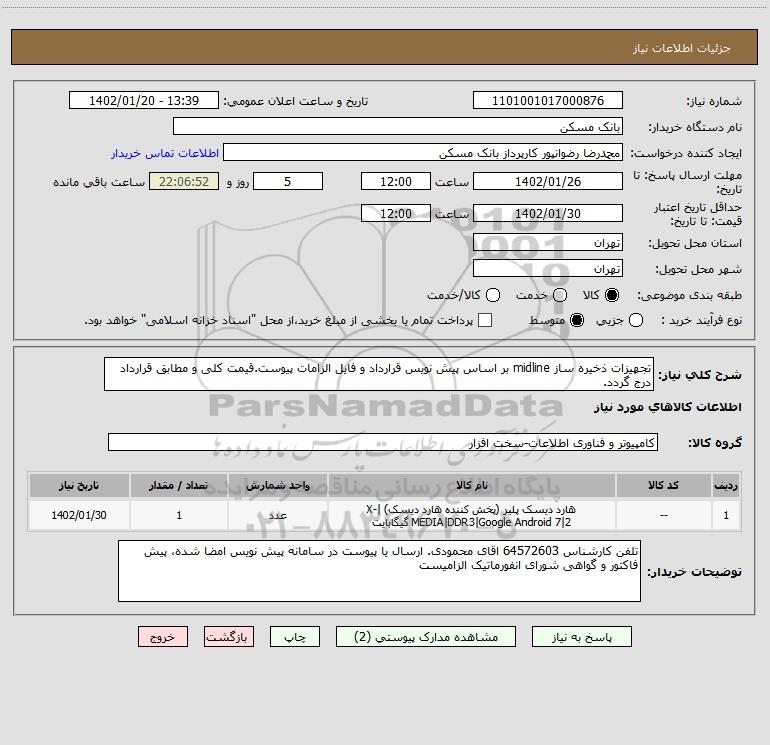Click the شماره نیاز field 1101001017000876

[548, 101]
